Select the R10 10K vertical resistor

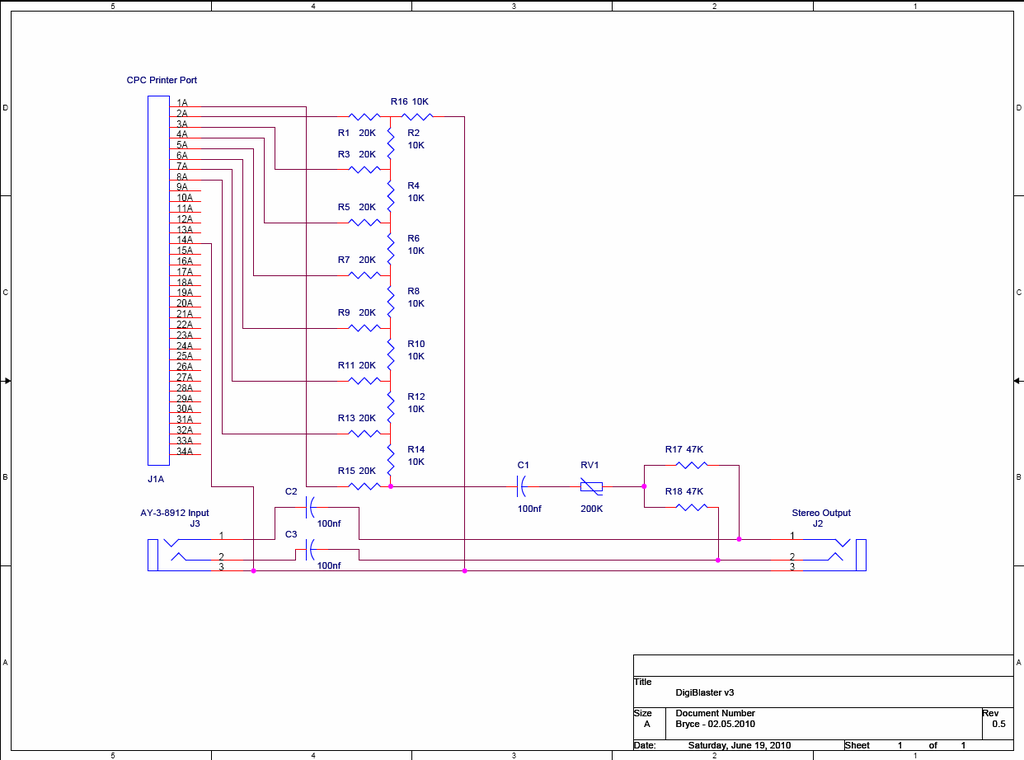(391, 355)
